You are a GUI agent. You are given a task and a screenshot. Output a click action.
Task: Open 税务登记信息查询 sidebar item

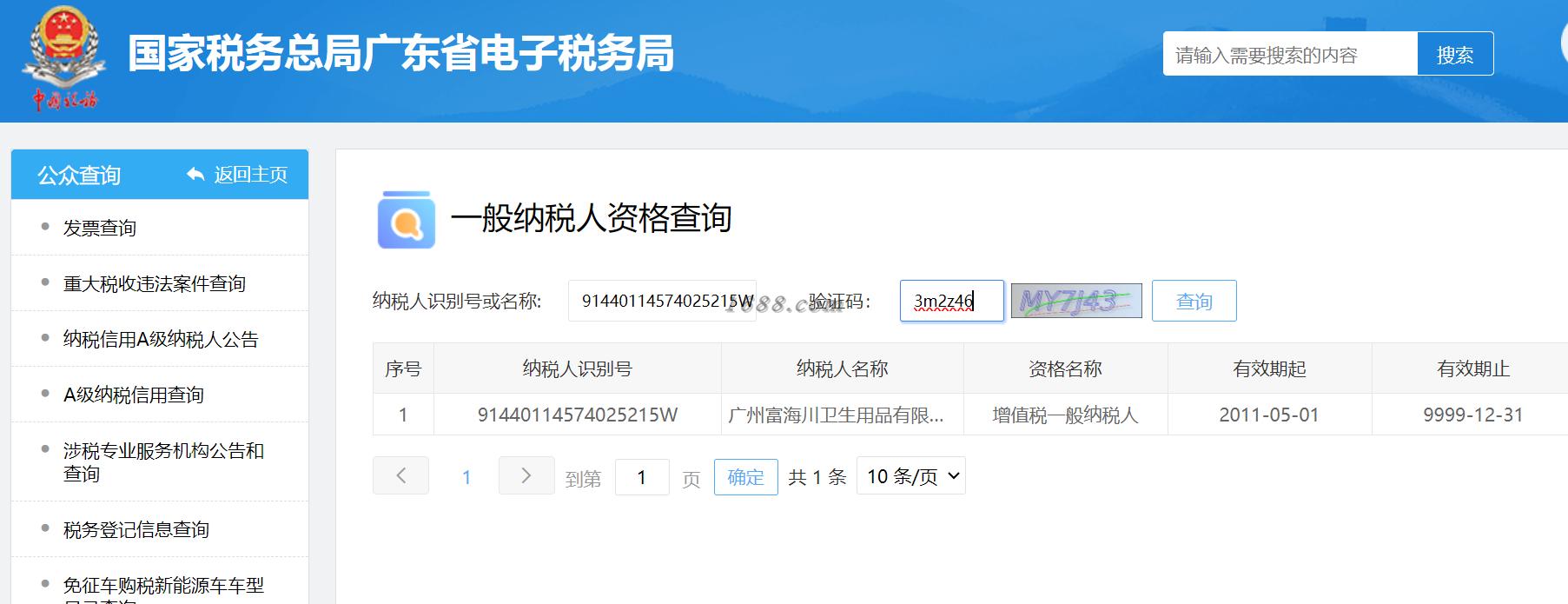136,529
